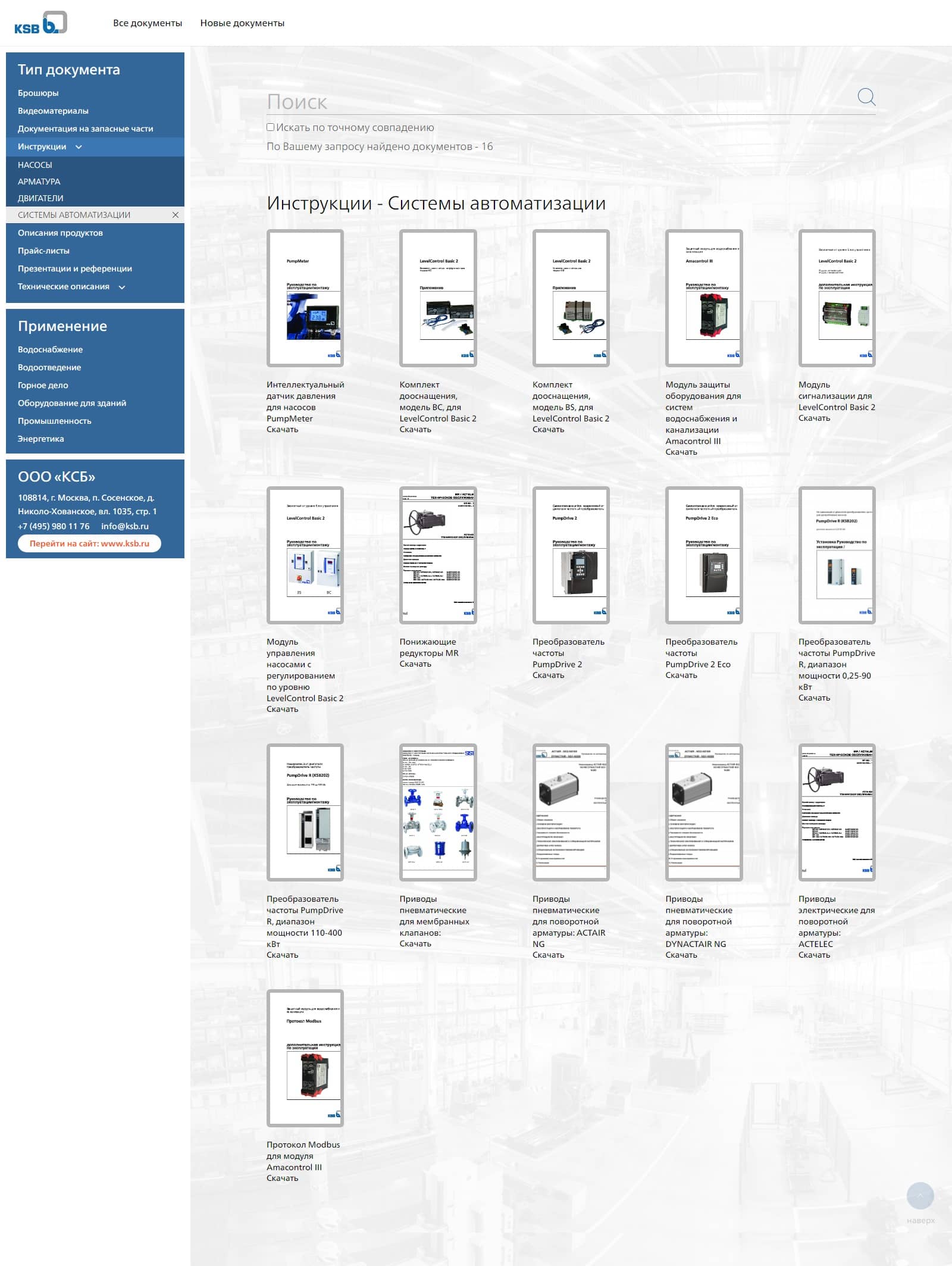This screenshot has width=952, height=1266.
Task: Filter by Энергетика application
Action: tap(40, 439)
